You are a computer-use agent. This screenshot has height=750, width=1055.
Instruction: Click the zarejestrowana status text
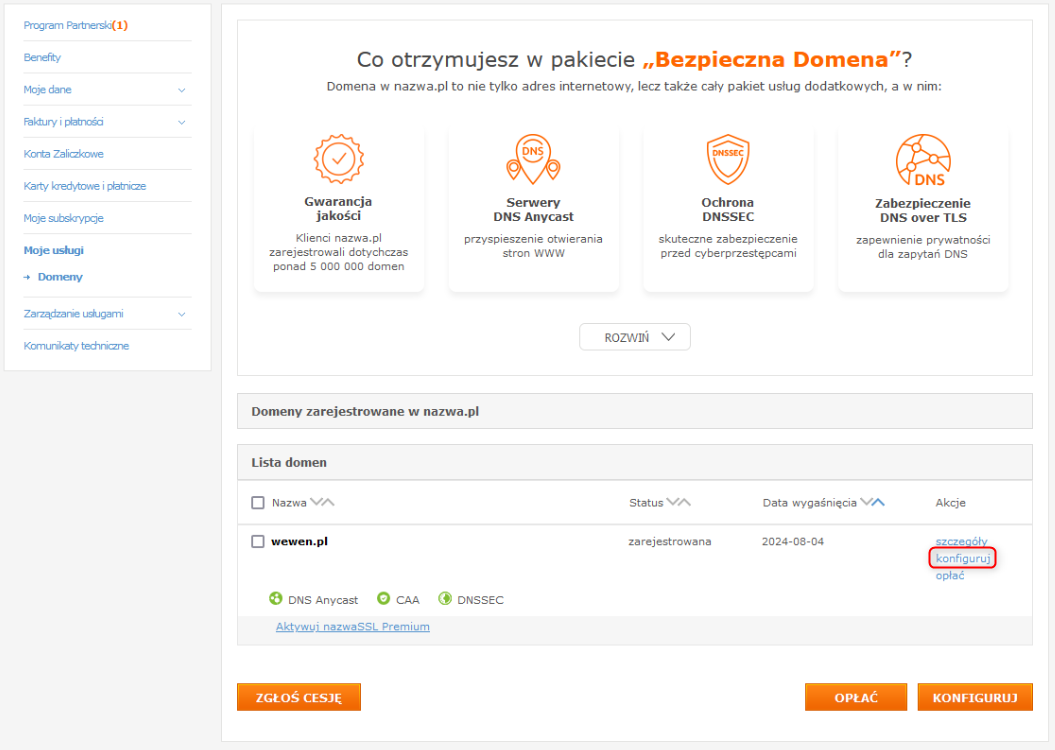coord(669,541)
